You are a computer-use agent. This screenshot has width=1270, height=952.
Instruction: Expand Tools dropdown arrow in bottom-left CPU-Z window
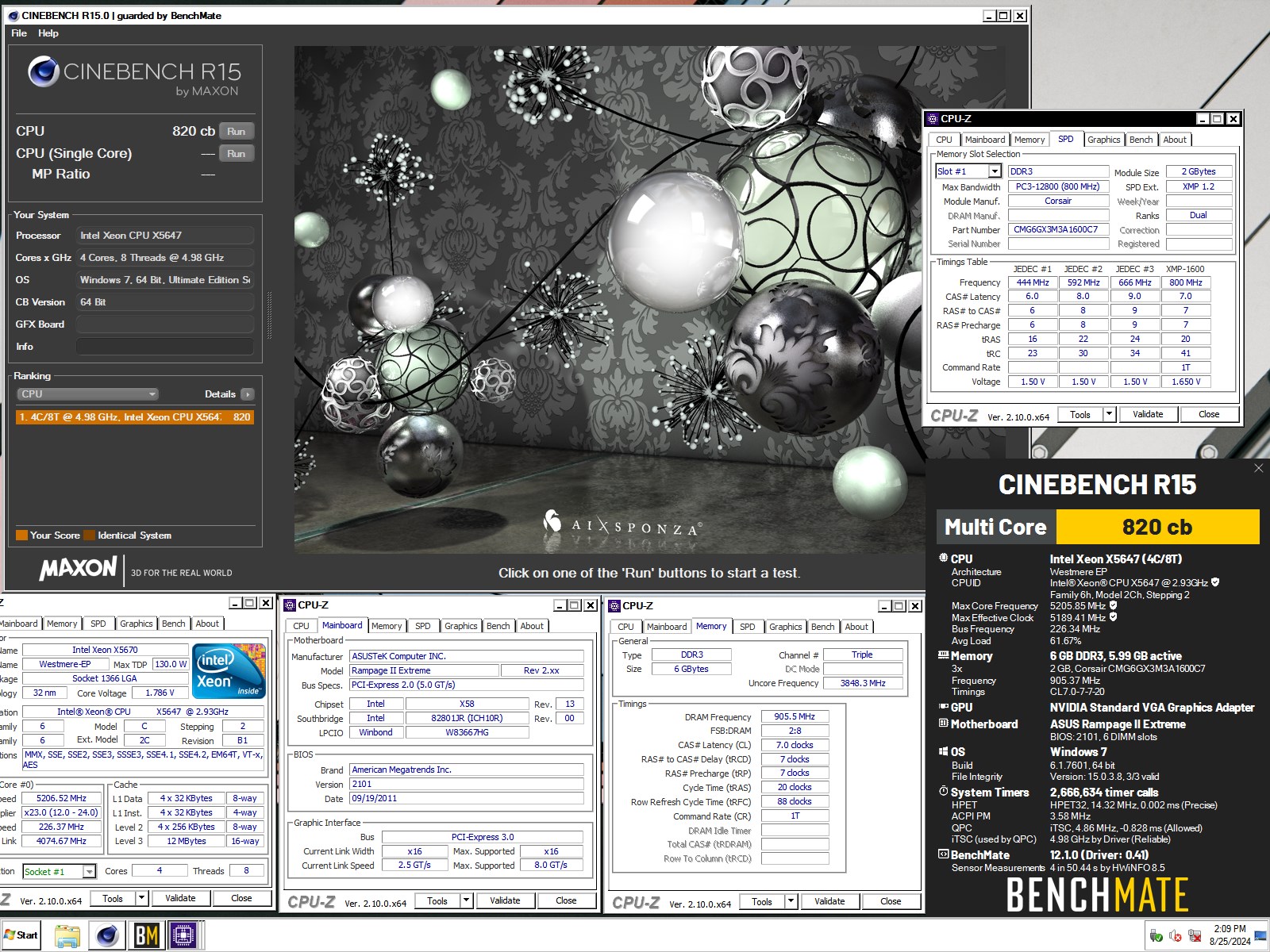click(x=141, y=898)
